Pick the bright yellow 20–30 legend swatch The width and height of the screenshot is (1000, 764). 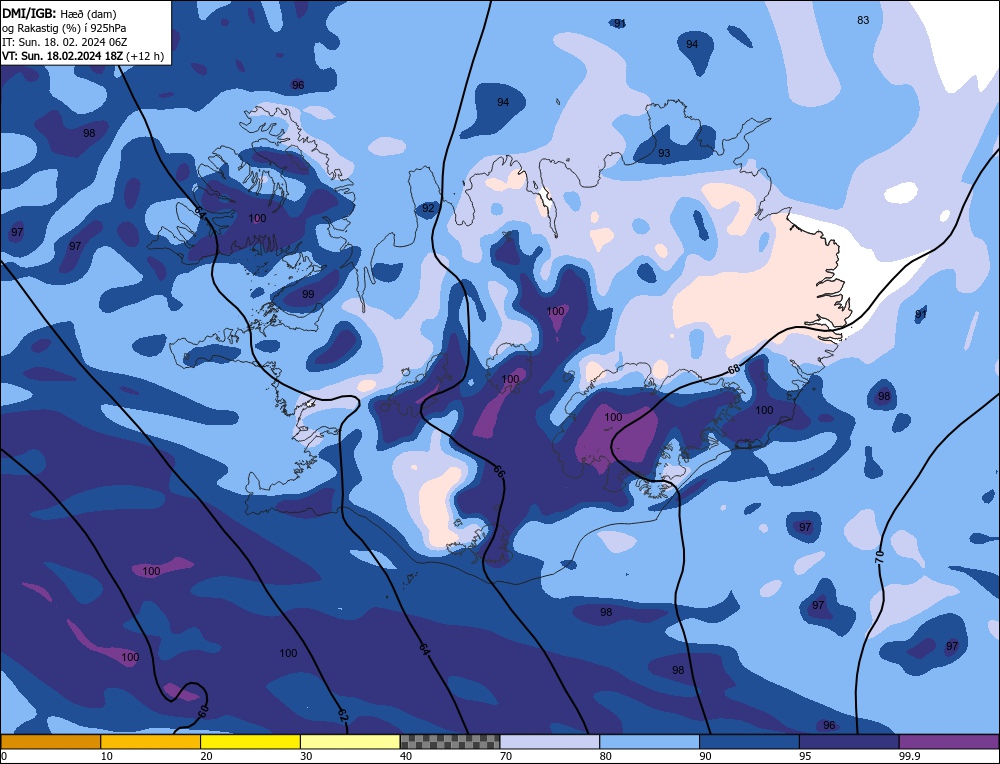250,741
